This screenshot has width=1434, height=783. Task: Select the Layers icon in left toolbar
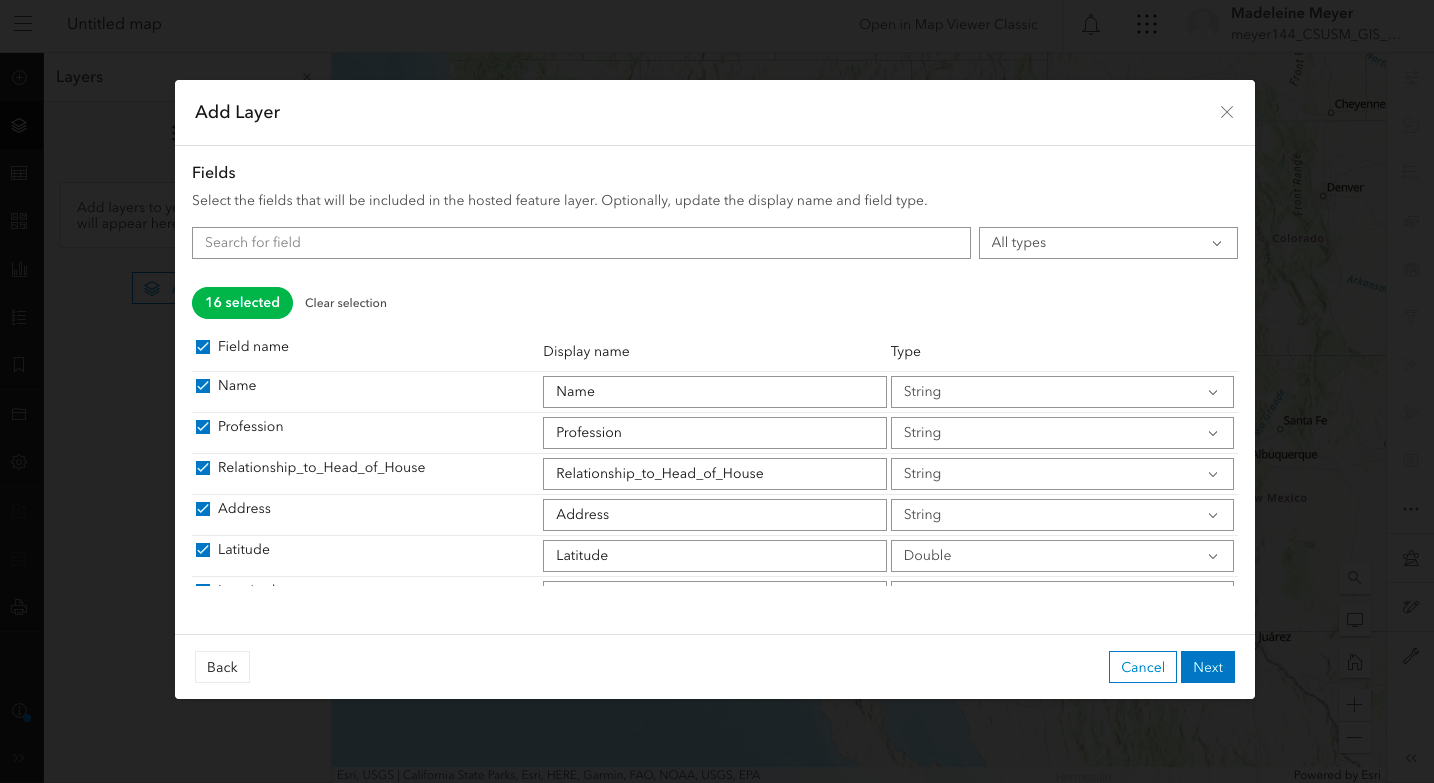click(x=19, y=125)
